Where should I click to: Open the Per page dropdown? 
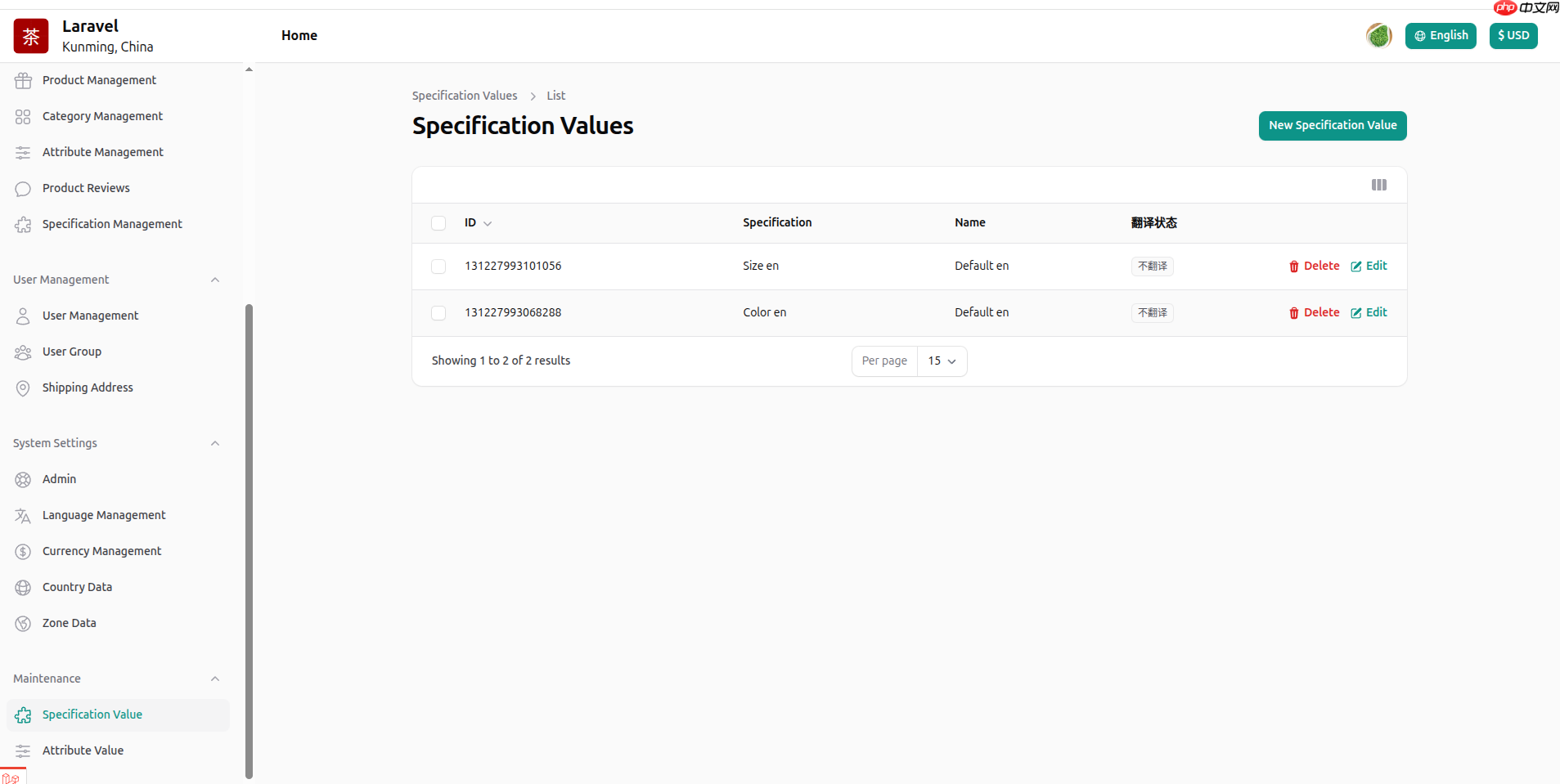[942, 361]
